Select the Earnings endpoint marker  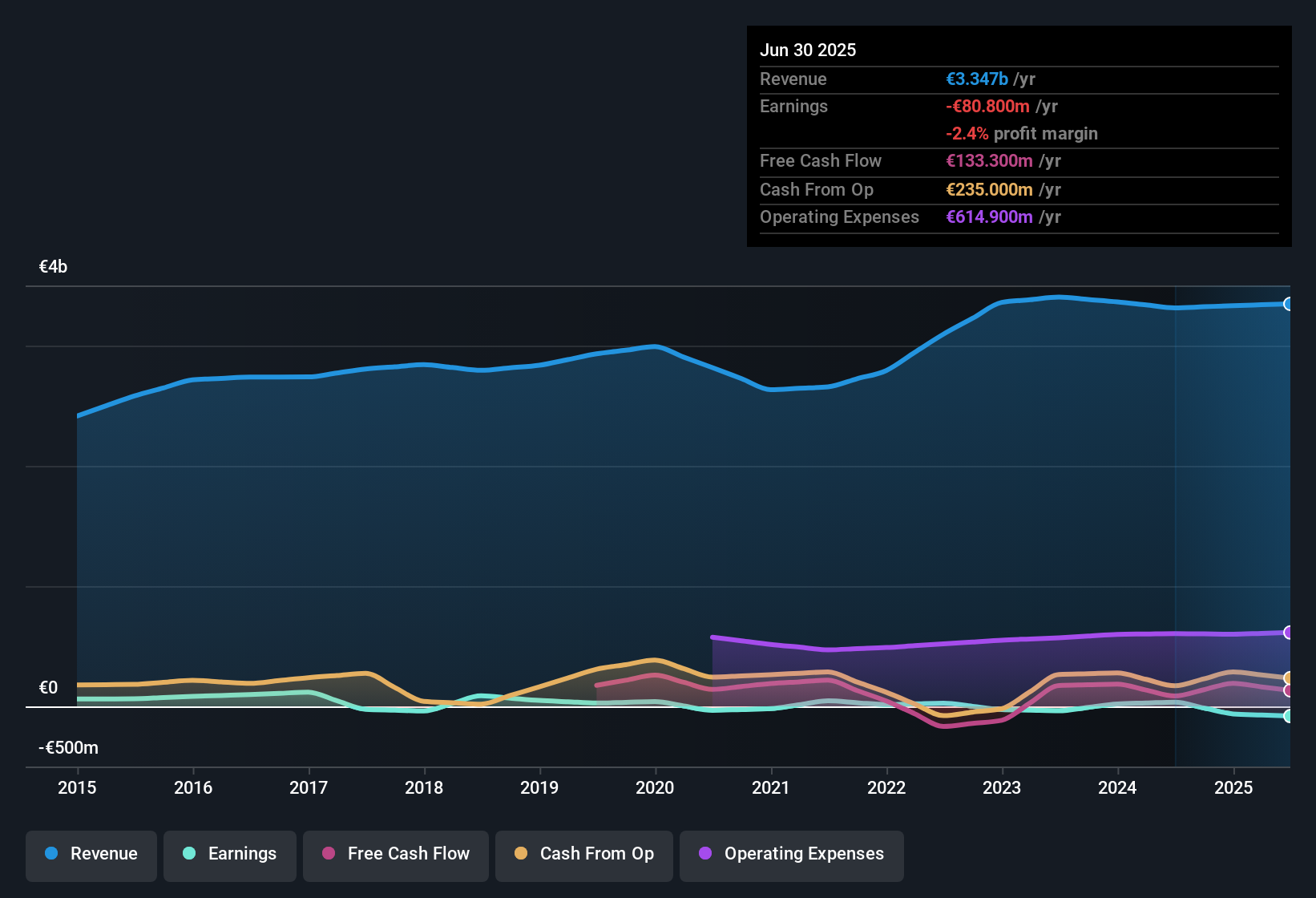point(1288,716)
